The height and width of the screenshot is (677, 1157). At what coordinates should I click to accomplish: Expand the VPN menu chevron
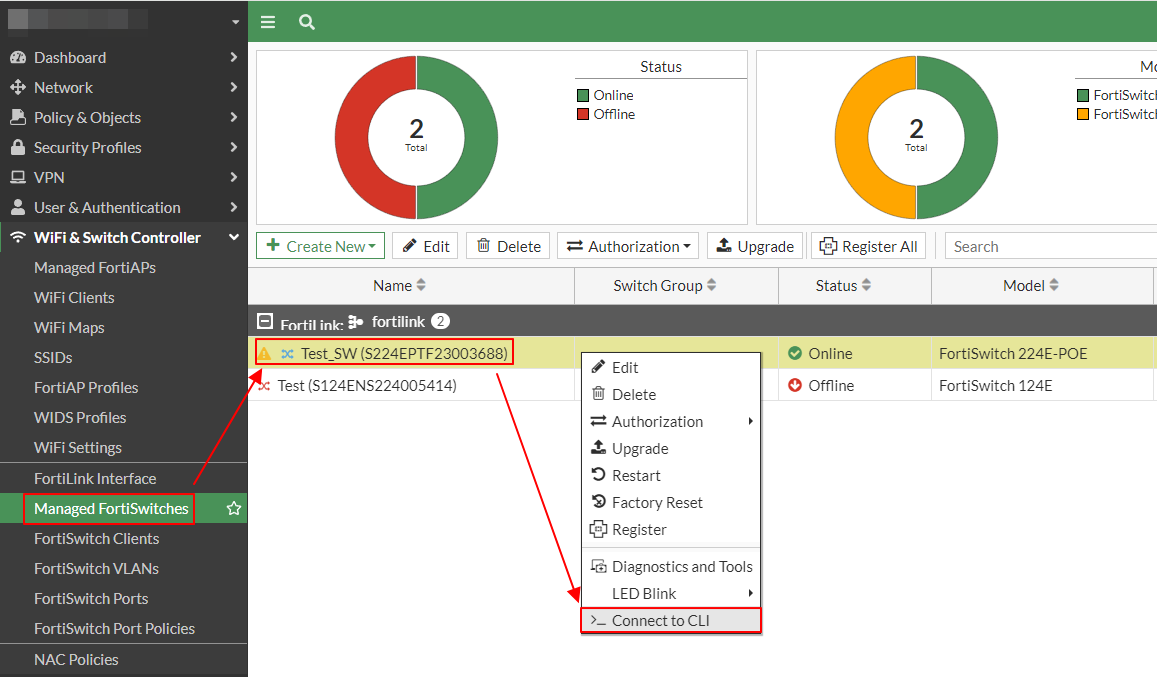coord(234,177)
